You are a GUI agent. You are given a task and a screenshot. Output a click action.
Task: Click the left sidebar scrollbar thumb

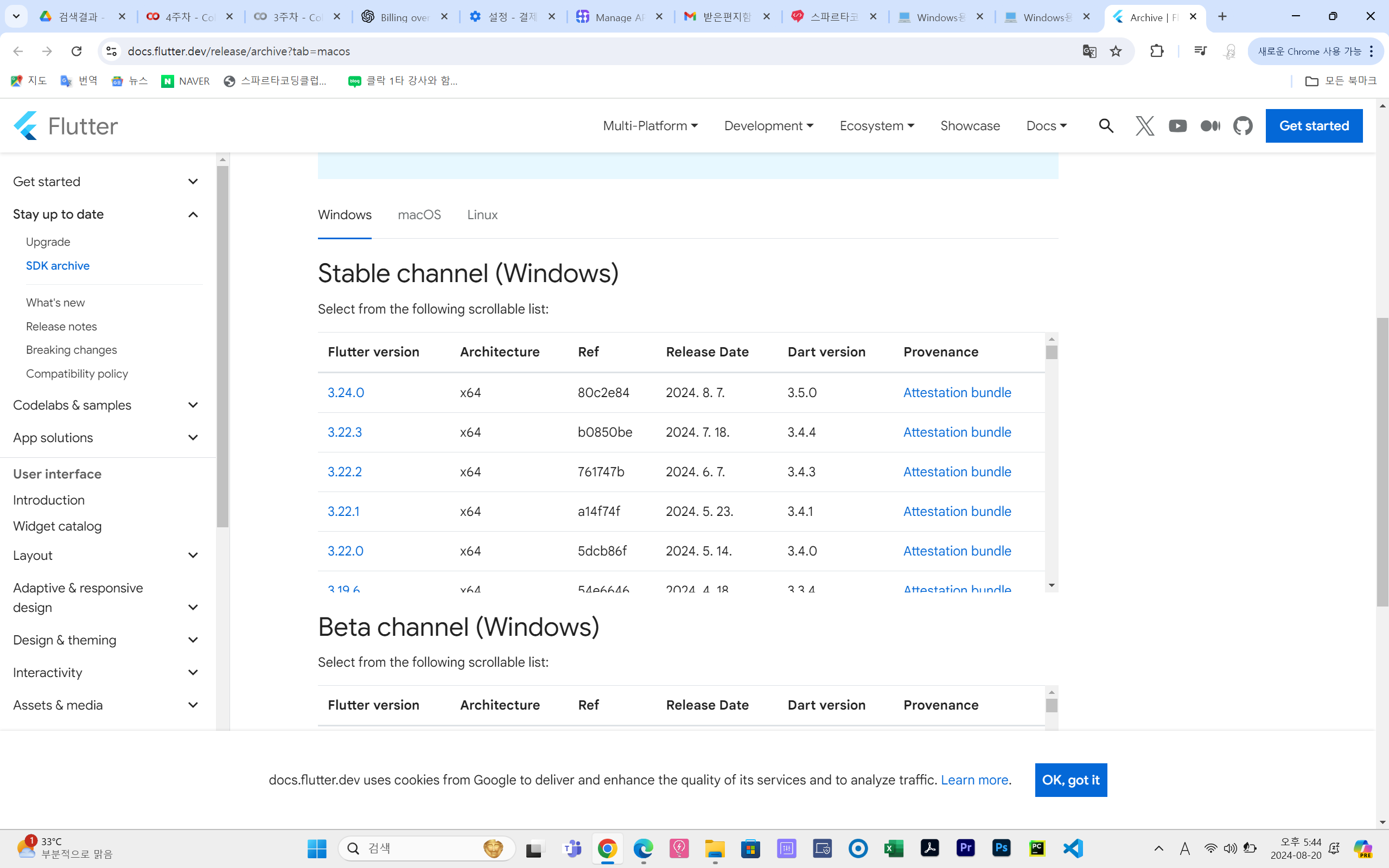tap(222, 346)
